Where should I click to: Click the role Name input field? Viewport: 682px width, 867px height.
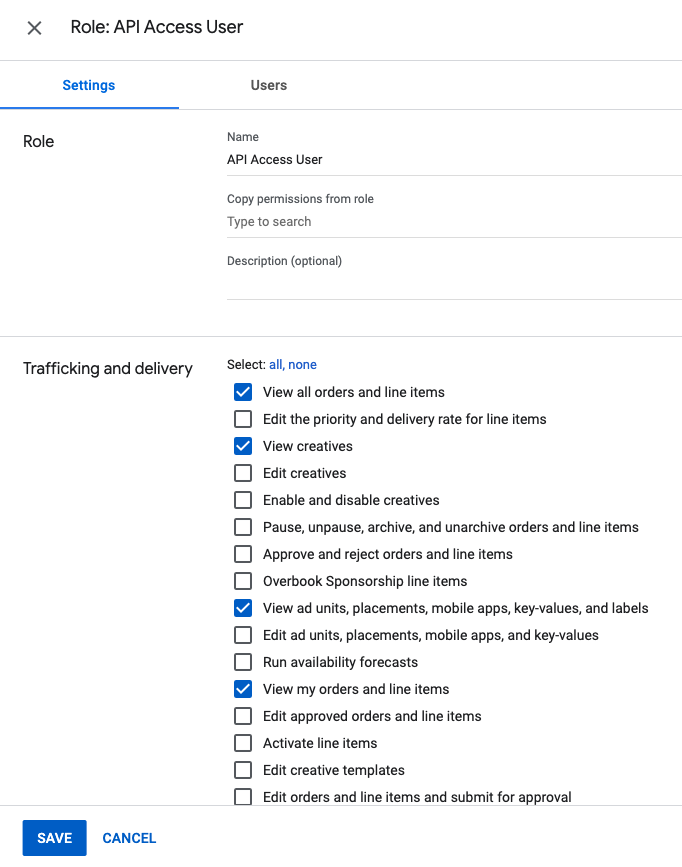click(453, 160)
